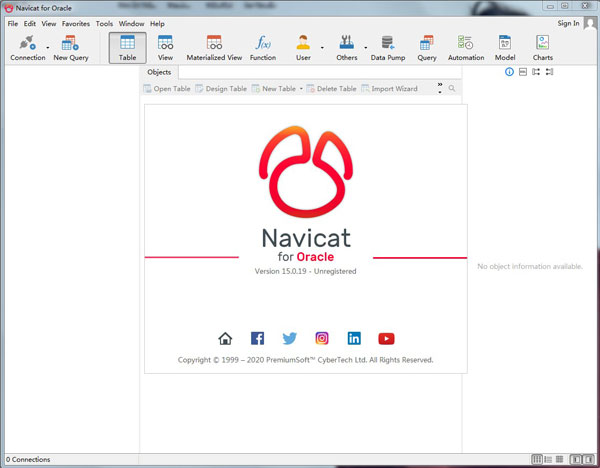Screen dimensions: 600x468
Task: Toggle the navigation pane visibility button
Action: click(576, 459)
